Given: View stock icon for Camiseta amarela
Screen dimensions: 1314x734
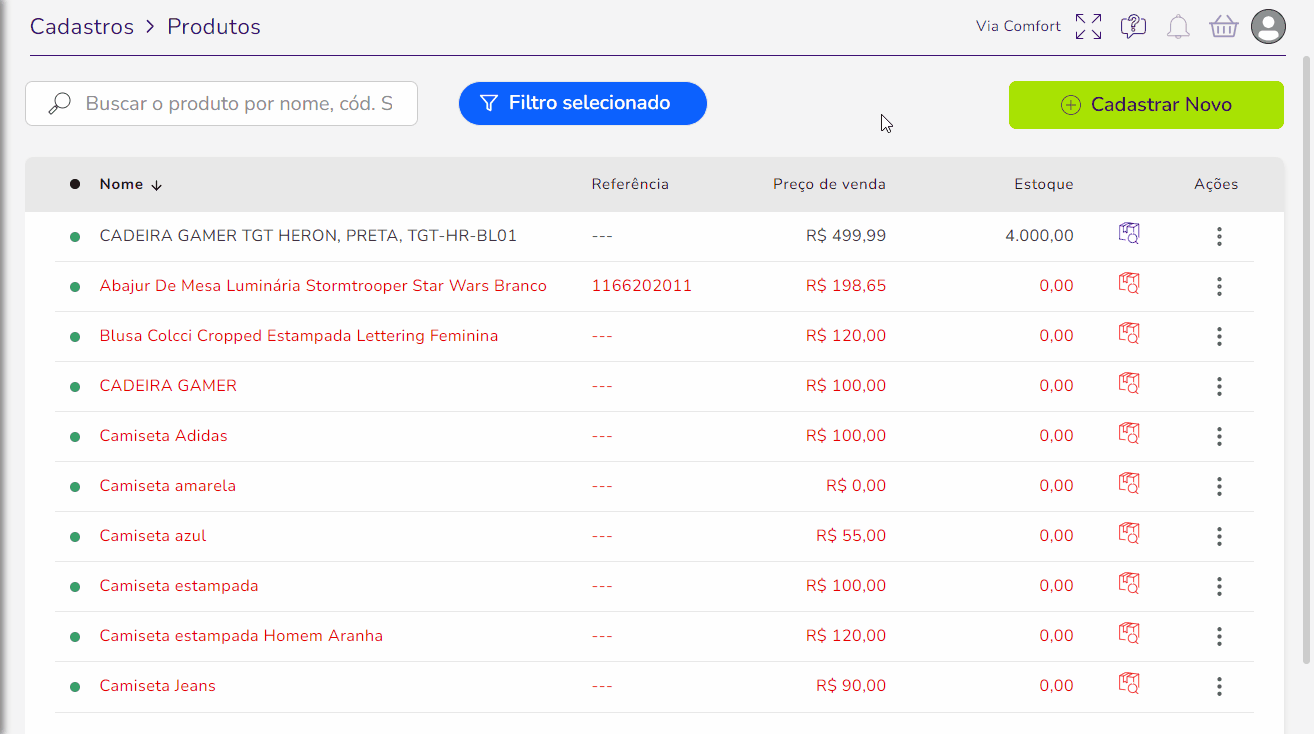Looking at the screenshot, I should 1129,484.
